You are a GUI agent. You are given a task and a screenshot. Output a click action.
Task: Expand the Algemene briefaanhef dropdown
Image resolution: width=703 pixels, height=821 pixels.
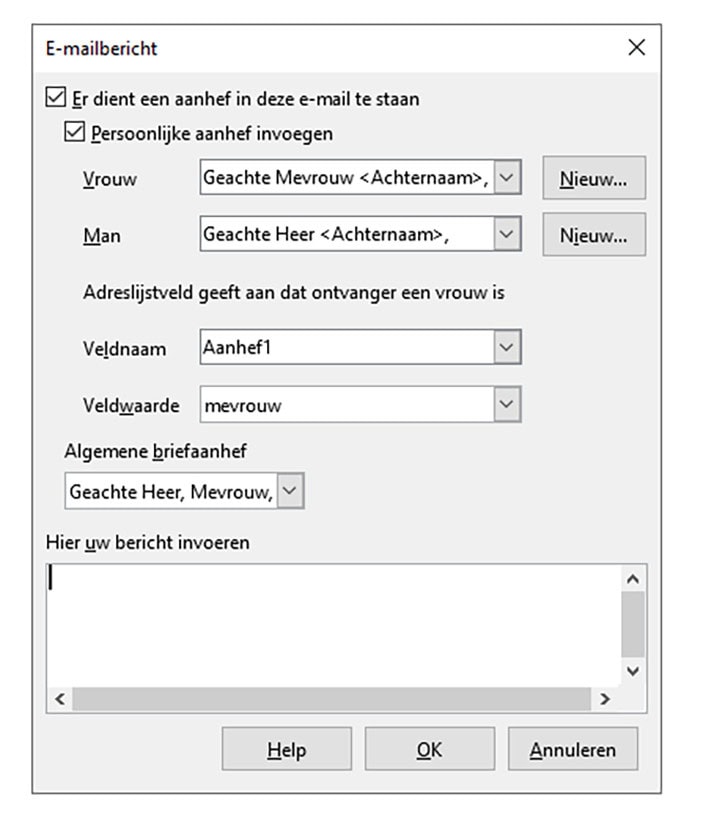(288, 490)
